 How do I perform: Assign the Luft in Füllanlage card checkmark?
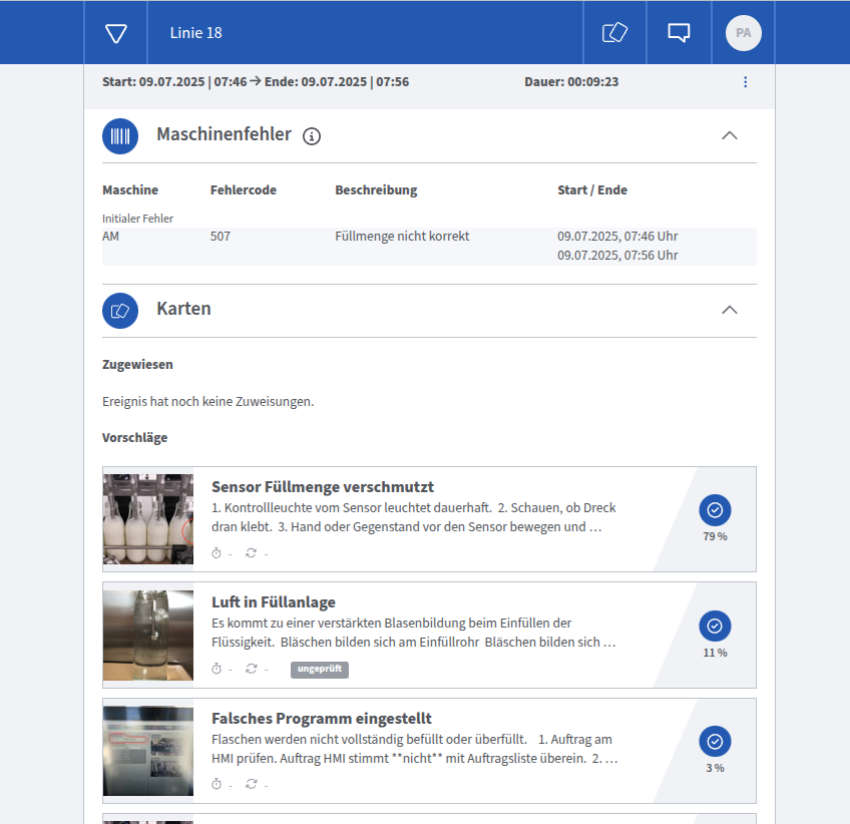coord(714,626)
